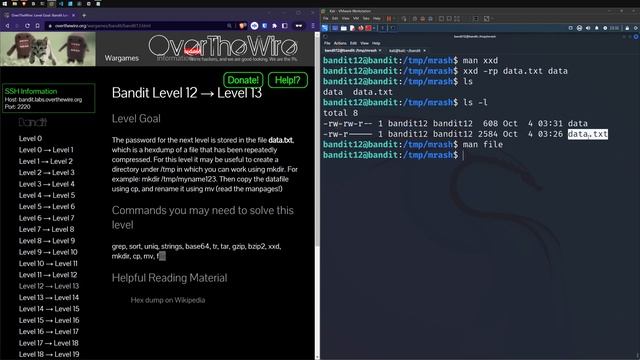
Task: Open the terminal Help menu
Action: 376,43
